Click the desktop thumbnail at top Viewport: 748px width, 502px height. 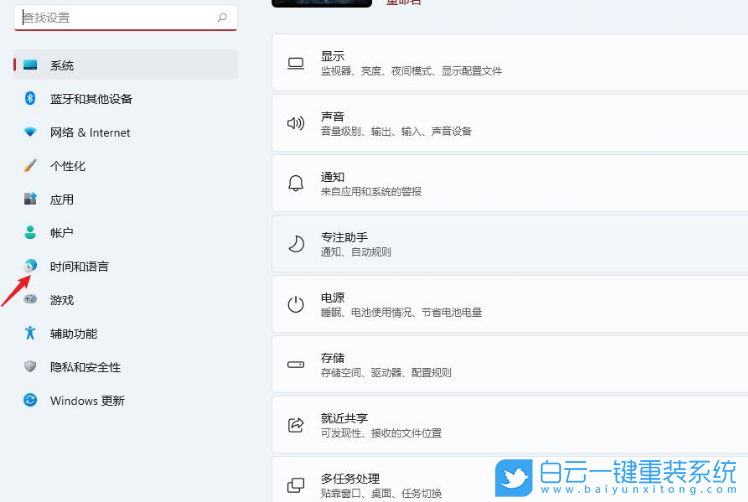(322, 3)
